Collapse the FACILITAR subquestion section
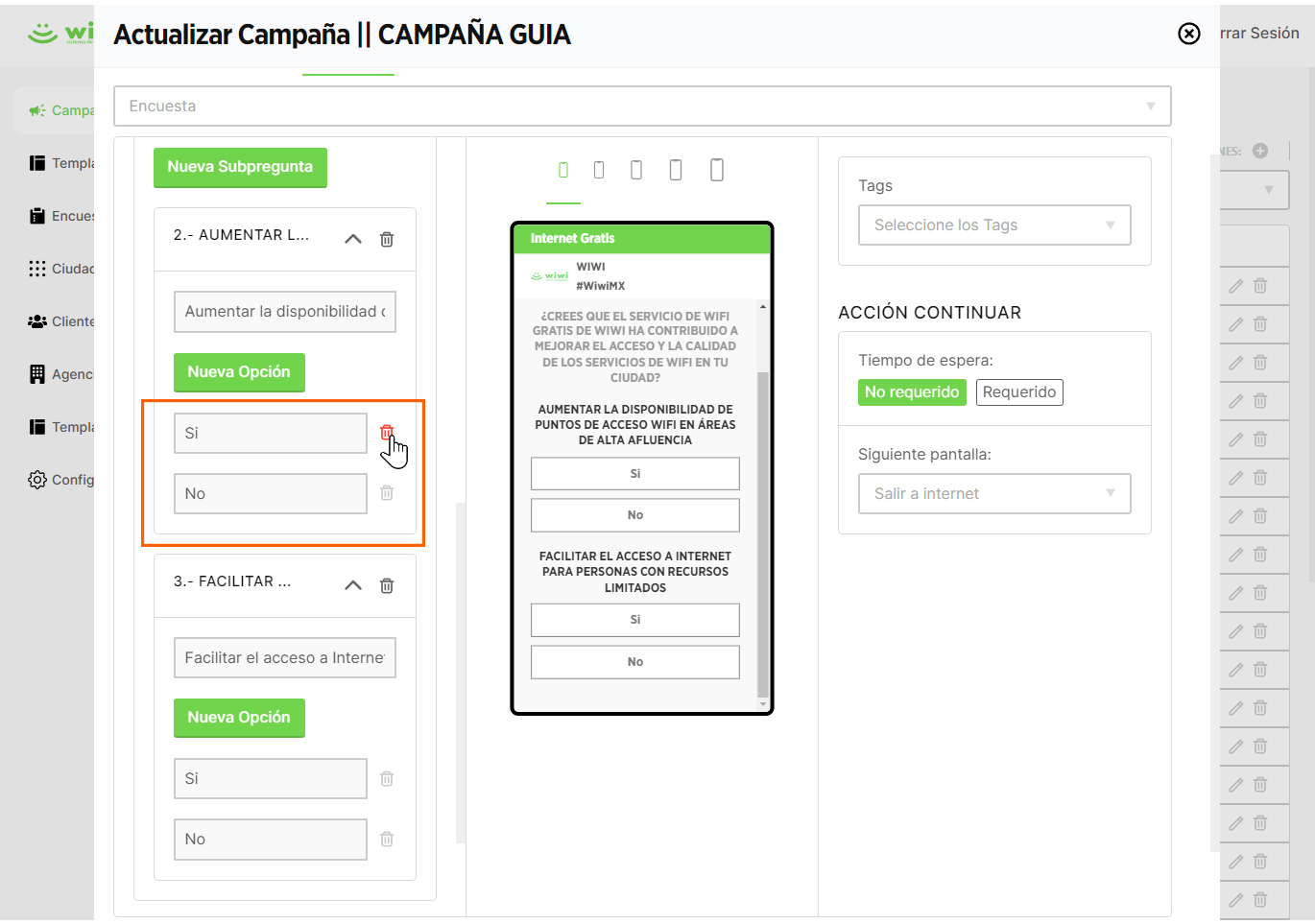Viewport: 1315px width, 924px height. tap(353, 585)
